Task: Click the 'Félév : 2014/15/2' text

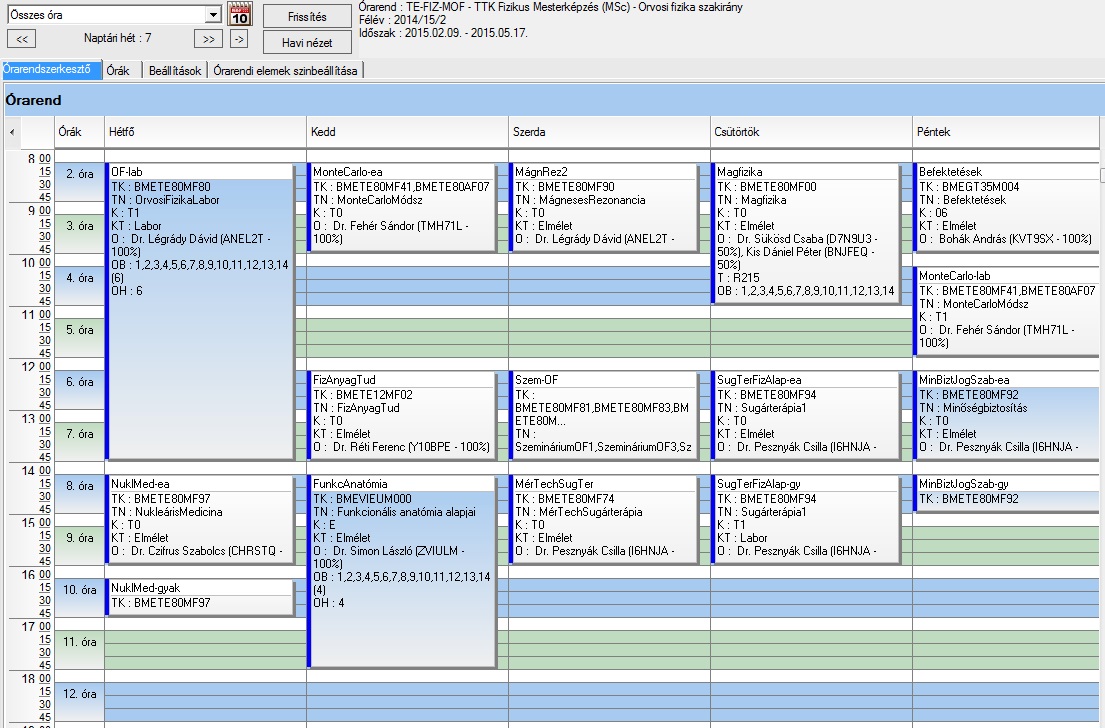Action: click(x=402, y=20)
